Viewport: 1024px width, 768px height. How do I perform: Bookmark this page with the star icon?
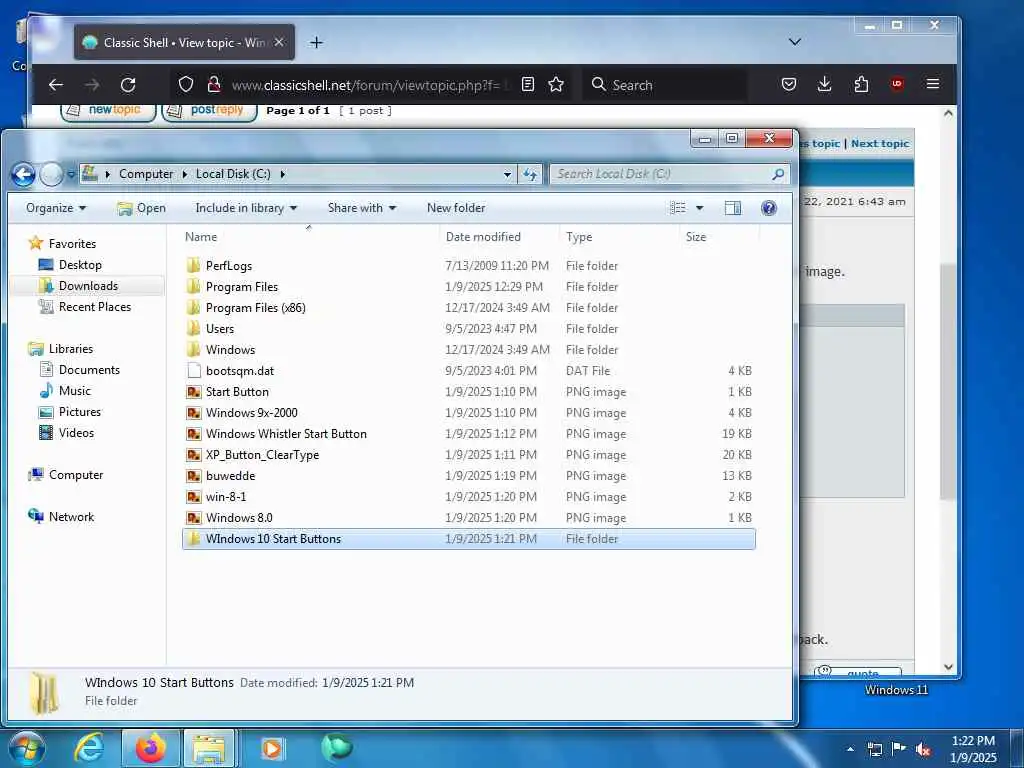click(x=556, y=84)
